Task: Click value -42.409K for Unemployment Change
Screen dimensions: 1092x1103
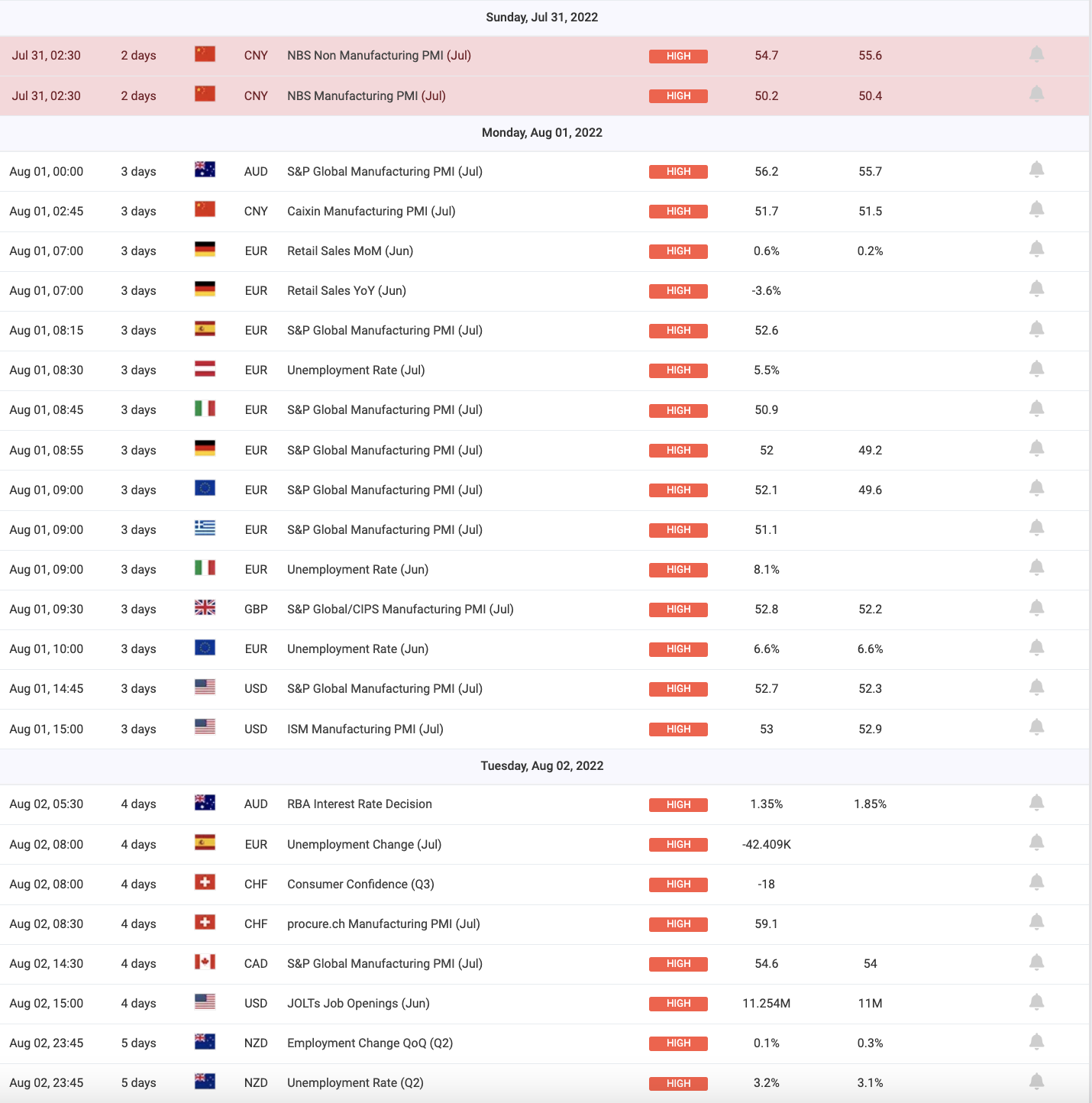Action: [x=767, y=845]
